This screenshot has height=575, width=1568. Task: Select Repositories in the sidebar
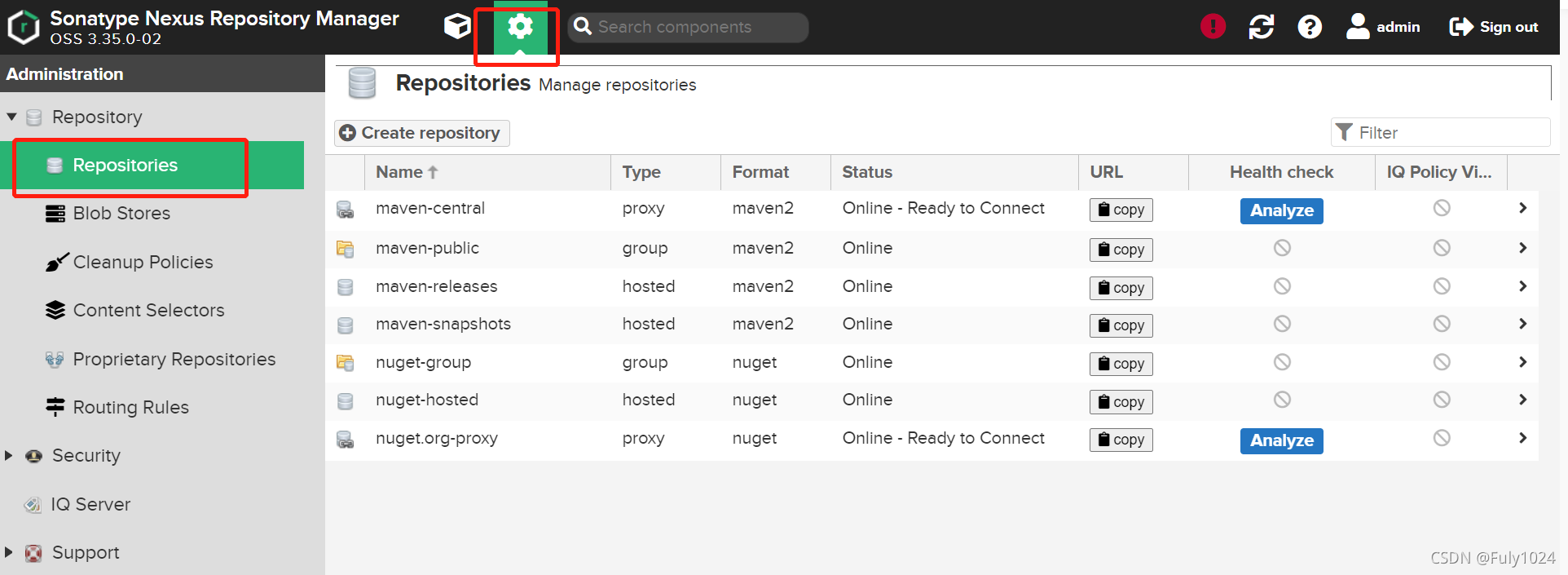(x=152, y=165)
